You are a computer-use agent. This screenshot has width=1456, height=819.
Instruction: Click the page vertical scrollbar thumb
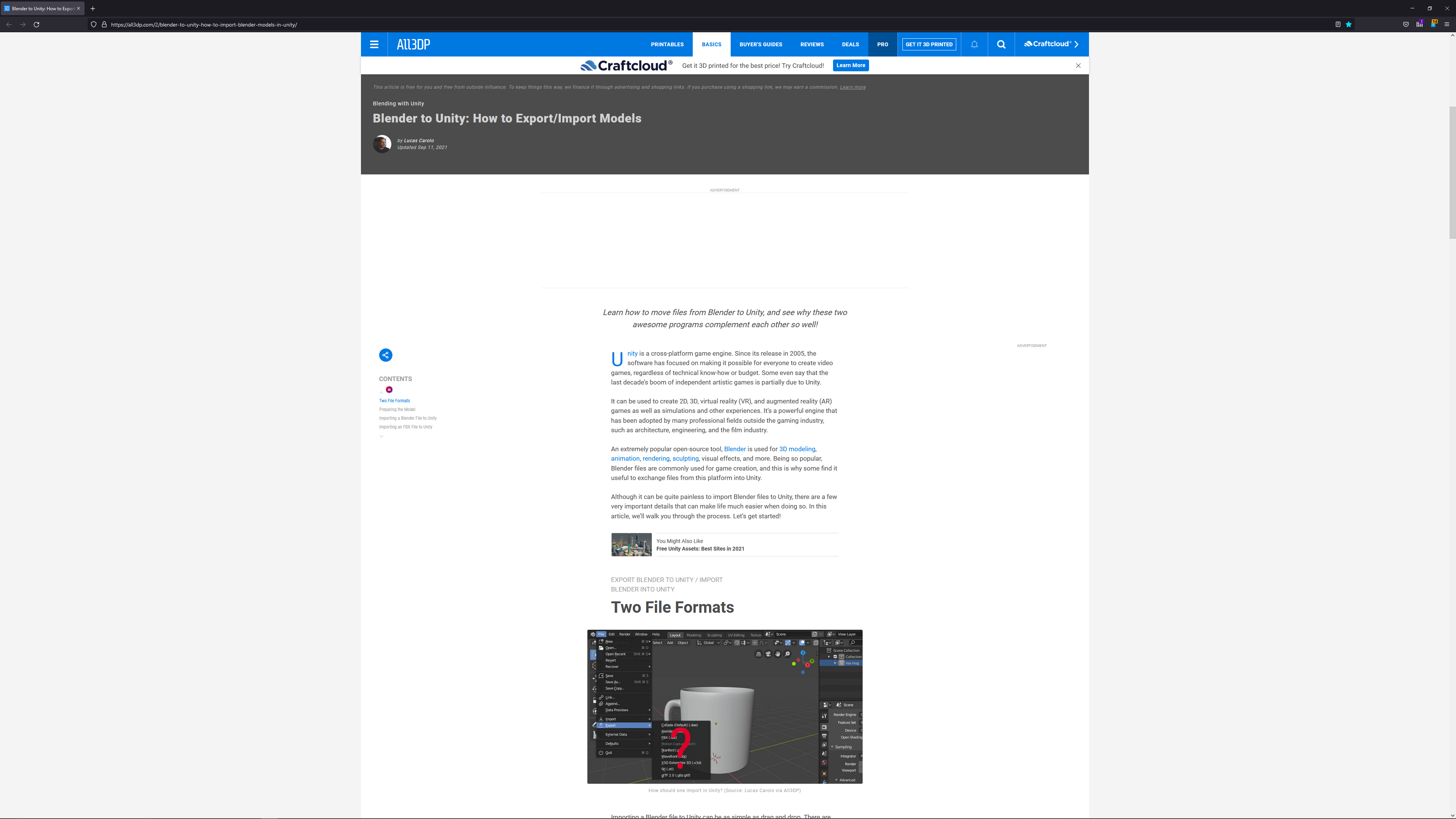pyautogui.click(x=1452, y=173)
